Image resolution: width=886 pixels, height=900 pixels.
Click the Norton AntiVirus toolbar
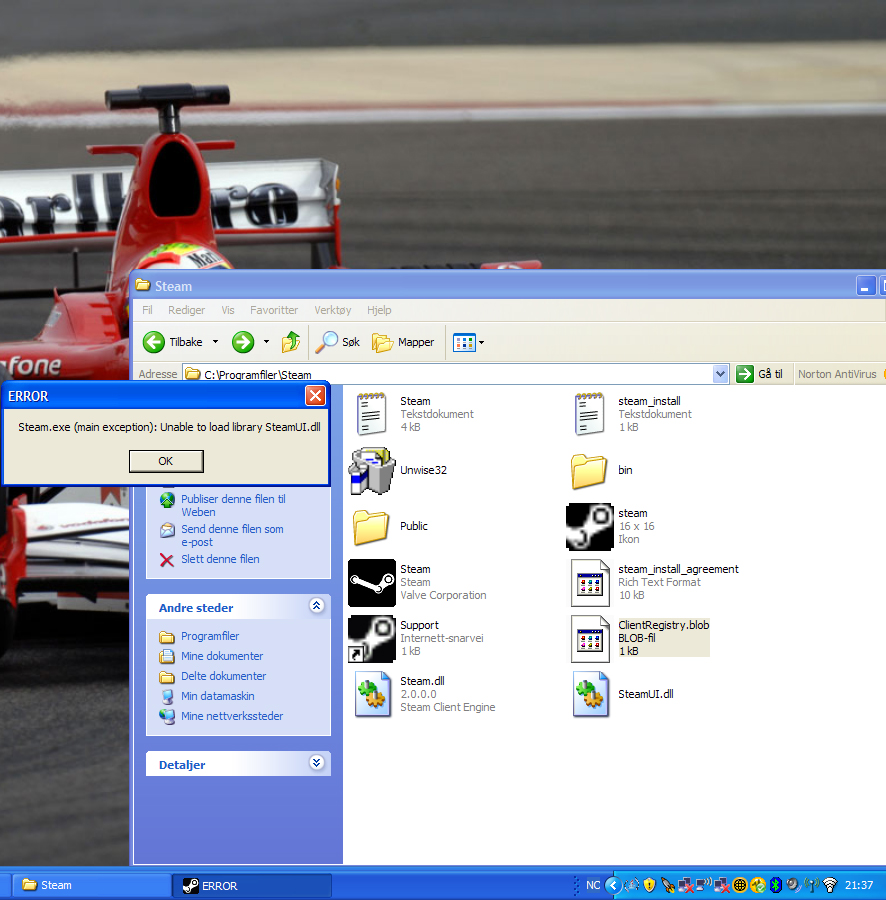point(837,374)
